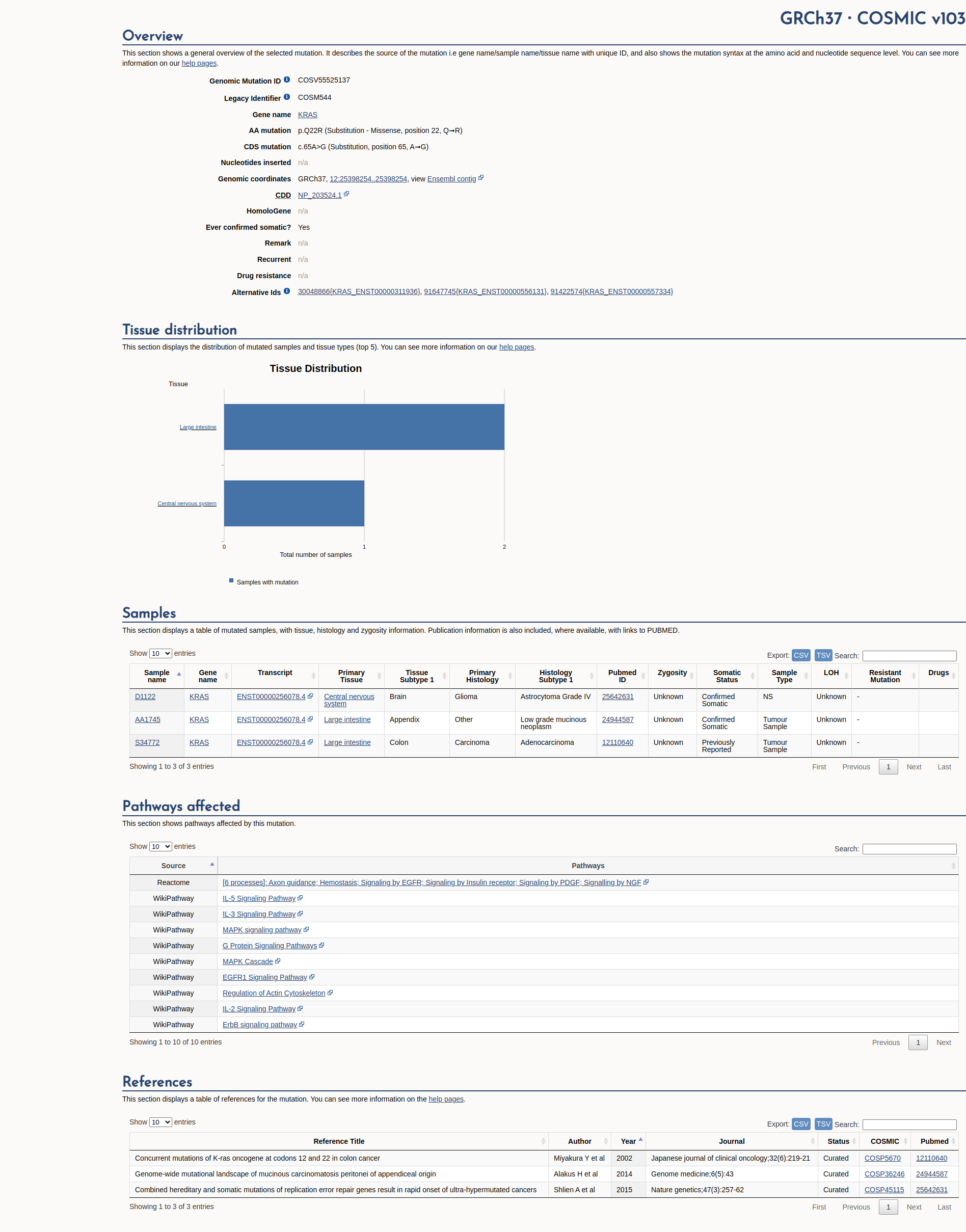Open the Reactome [6 processes] pathways link
This screenshot has height=1232, width=966.
click(432, 882)
